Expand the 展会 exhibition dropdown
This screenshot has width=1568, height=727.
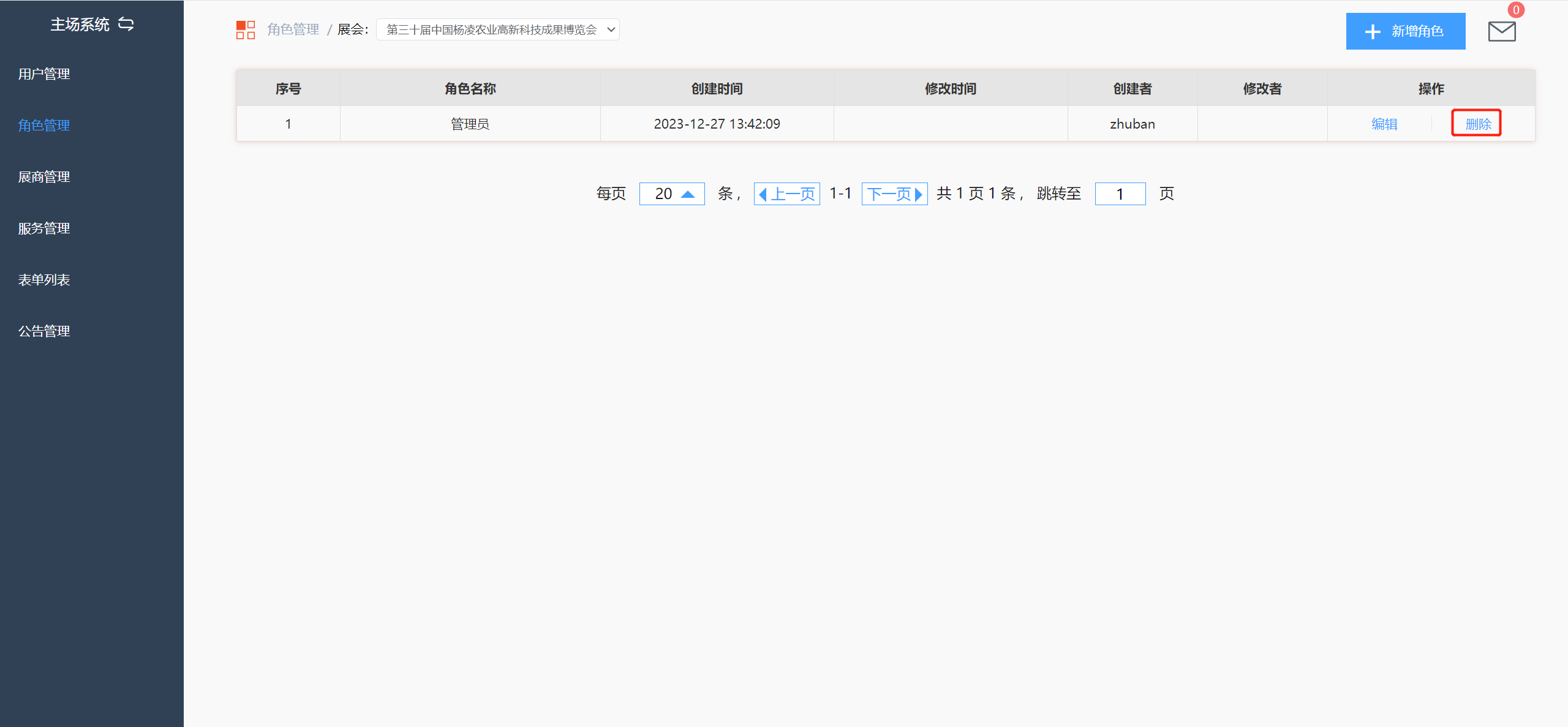(498, 29)
